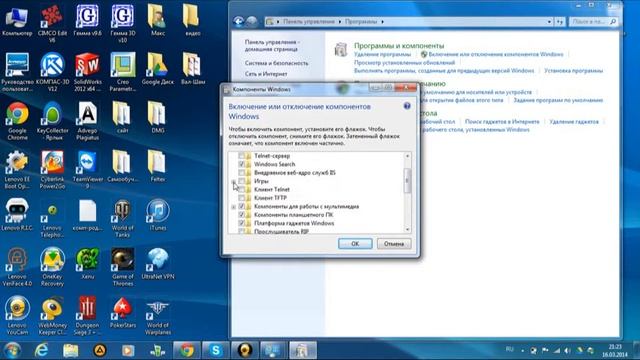Select the TeamViewer 9 desktop icon
The image size is (640, 360).
point(87,170)
